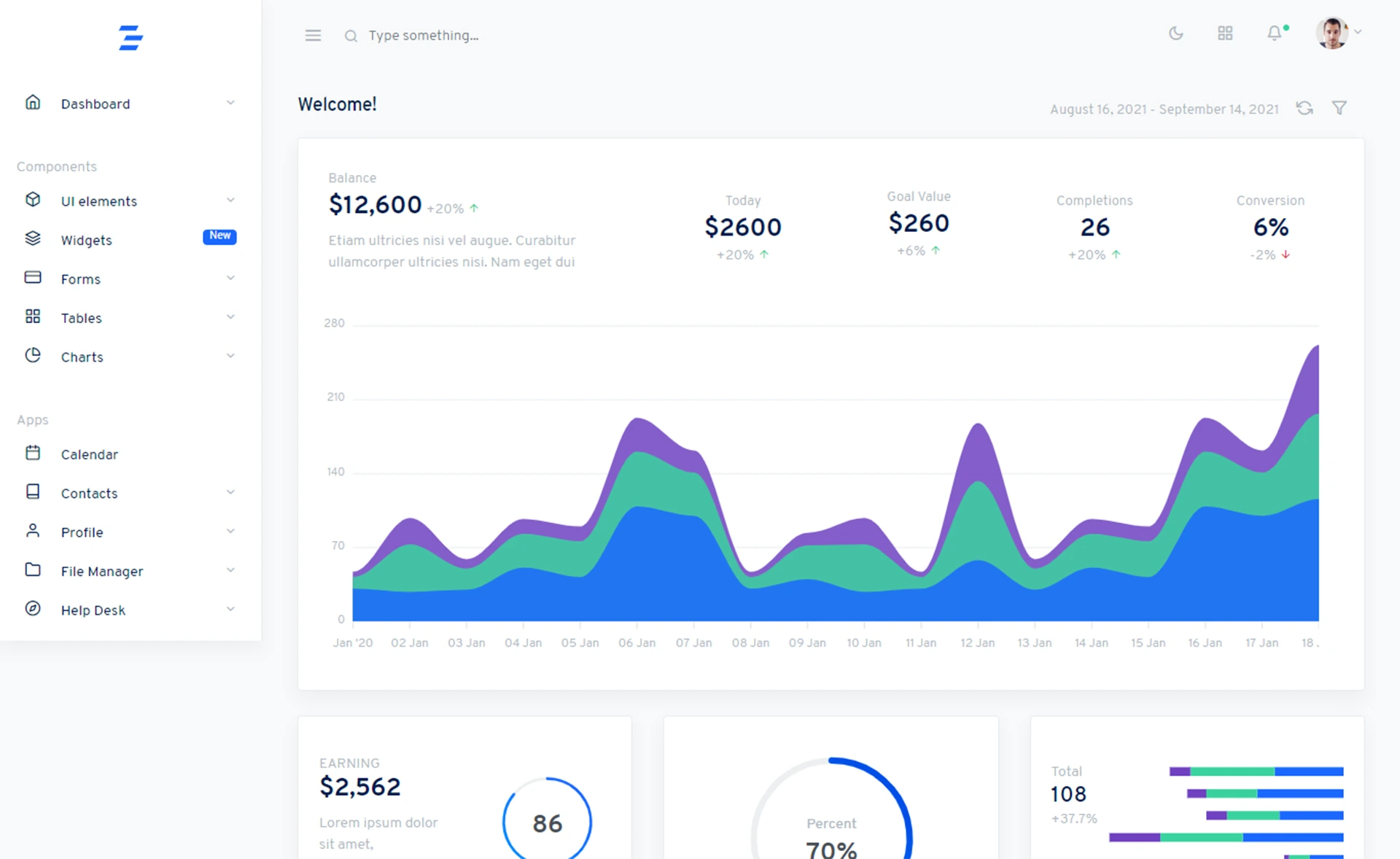Viewport: 1400px width, 859px height.
Task: Expand the Dashboard menu chevron
Action: point(231,102)
